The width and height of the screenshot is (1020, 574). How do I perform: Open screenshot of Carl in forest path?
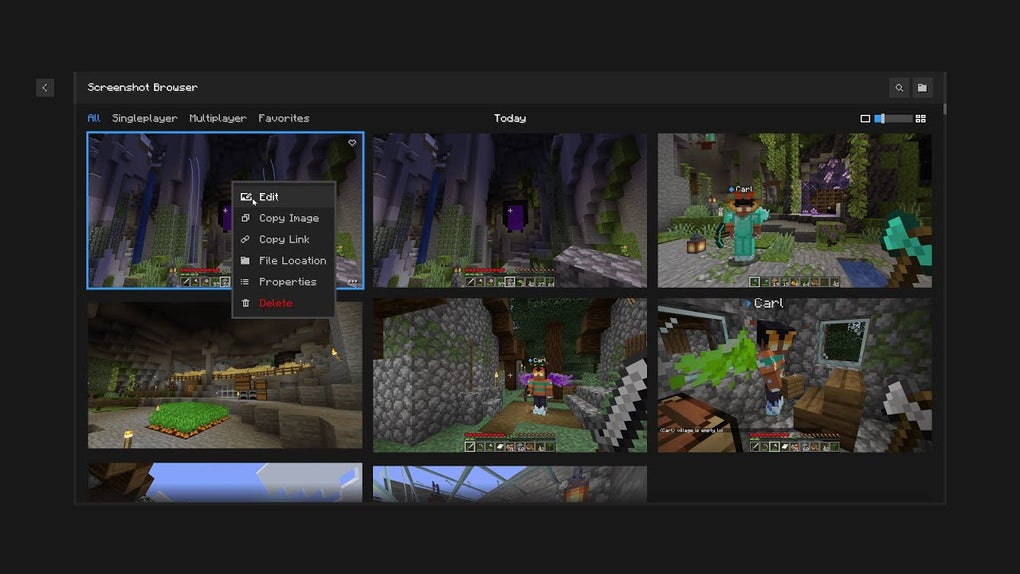coord(510,376)
